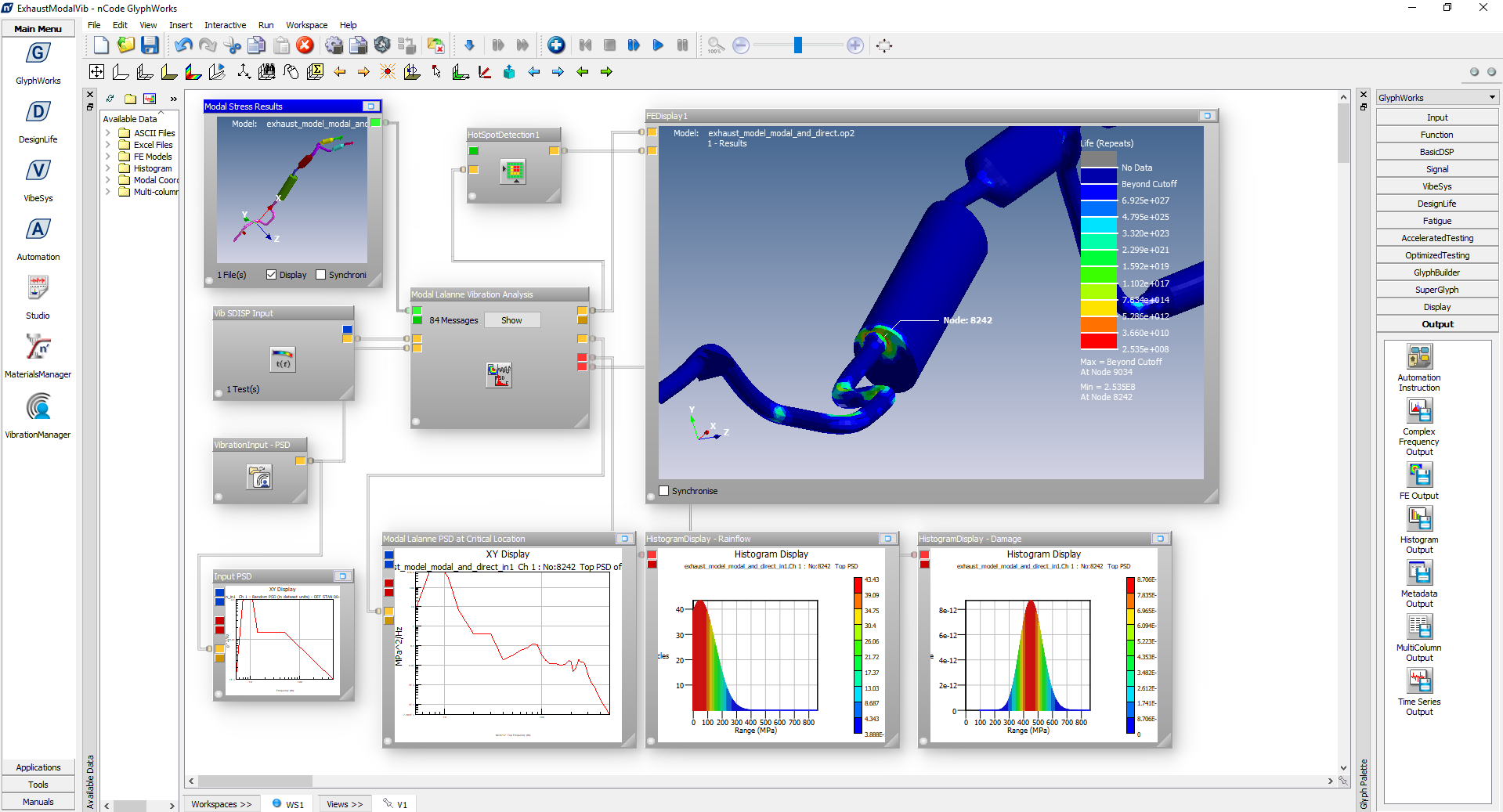
Task: Launch the VibrationManager icon
Action: pos(38,407)
